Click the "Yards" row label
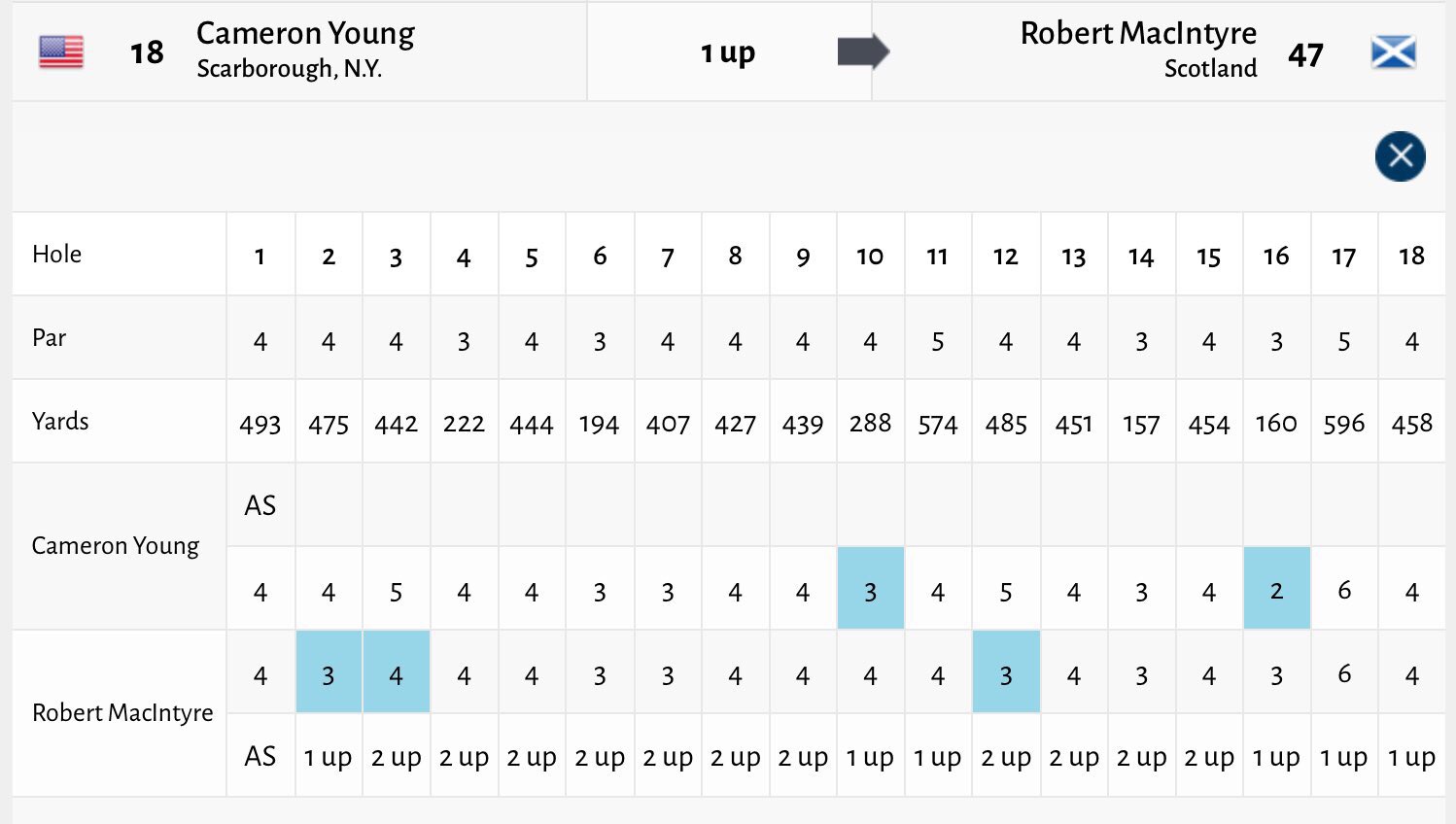Image resolution: width=1456 pixels, height=824 pixels. 60,421
